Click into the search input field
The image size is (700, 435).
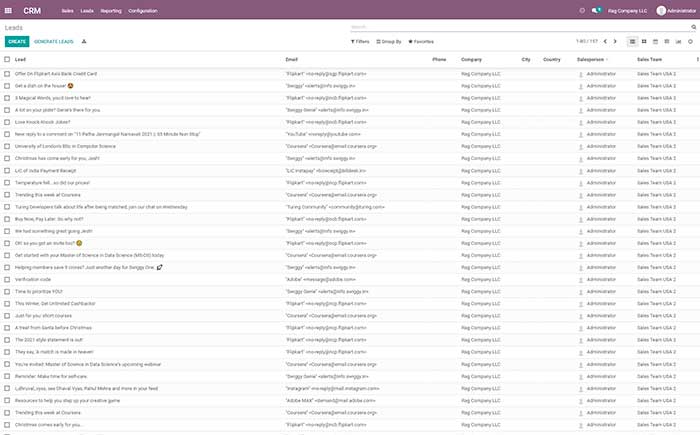[x=520, y=27]
